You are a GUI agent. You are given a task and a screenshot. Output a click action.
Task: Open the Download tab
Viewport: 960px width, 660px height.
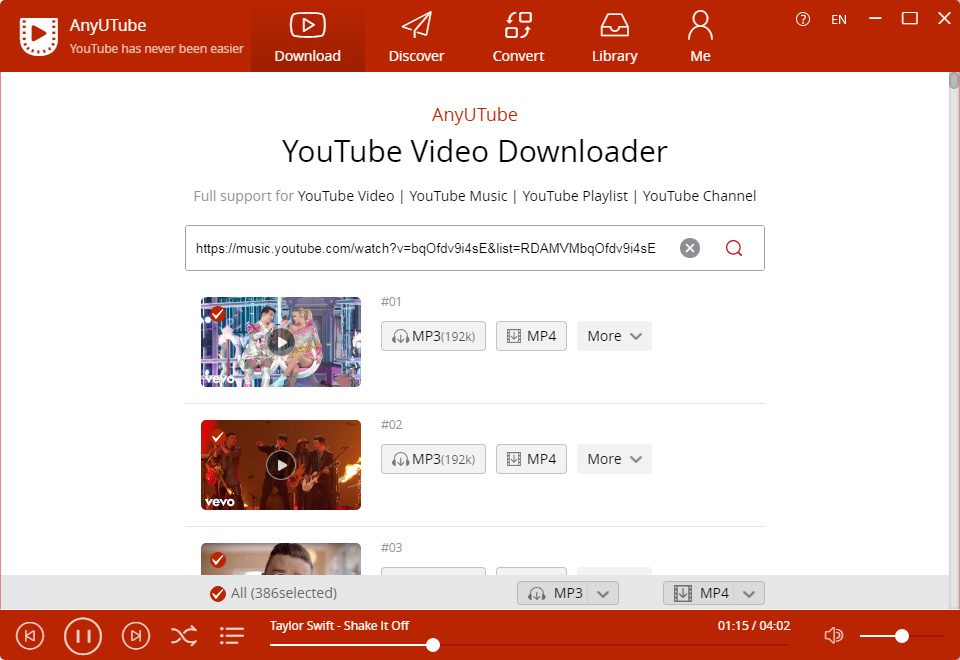pos(307,37)
